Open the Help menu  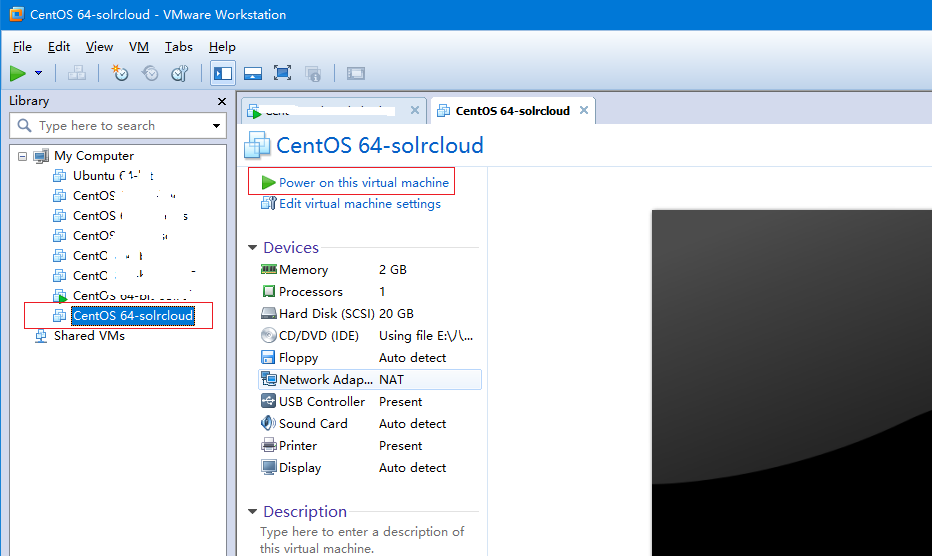tap(222, 46)
